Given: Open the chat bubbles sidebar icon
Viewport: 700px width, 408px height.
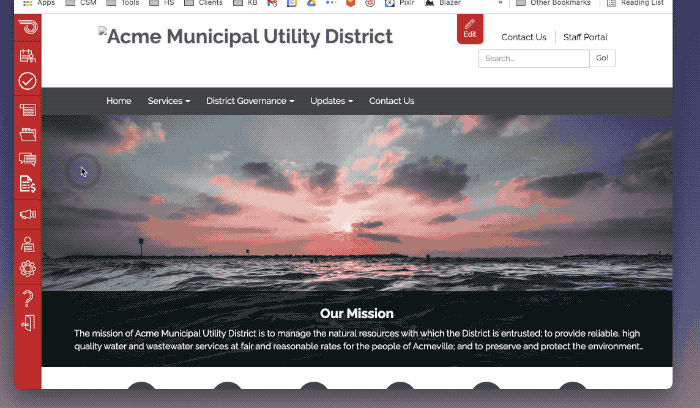Looking at the screenshot, I should (x=28, y=159).
